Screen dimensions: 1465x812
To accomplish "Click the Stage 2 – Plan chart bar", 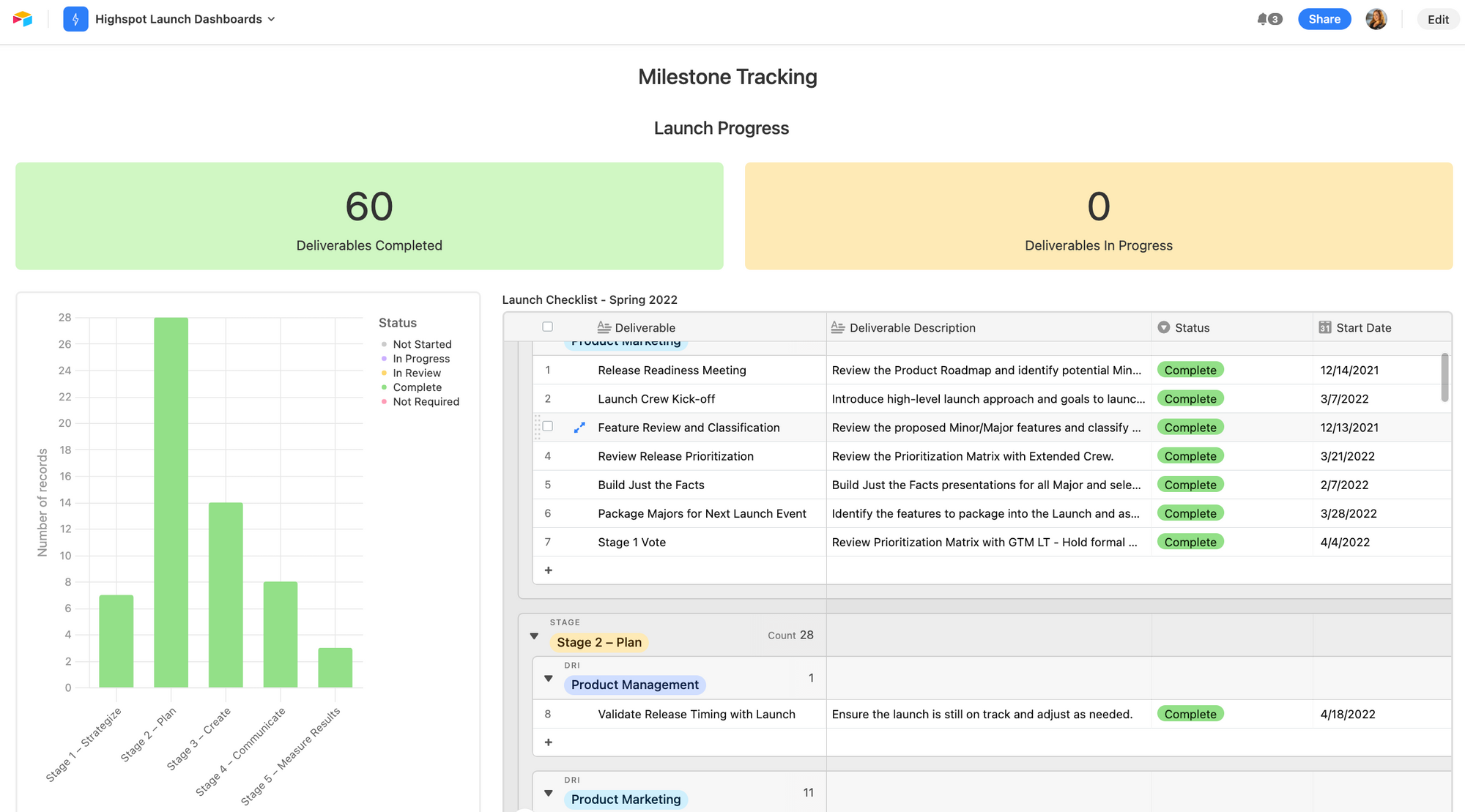I will [x=171, y=502].
